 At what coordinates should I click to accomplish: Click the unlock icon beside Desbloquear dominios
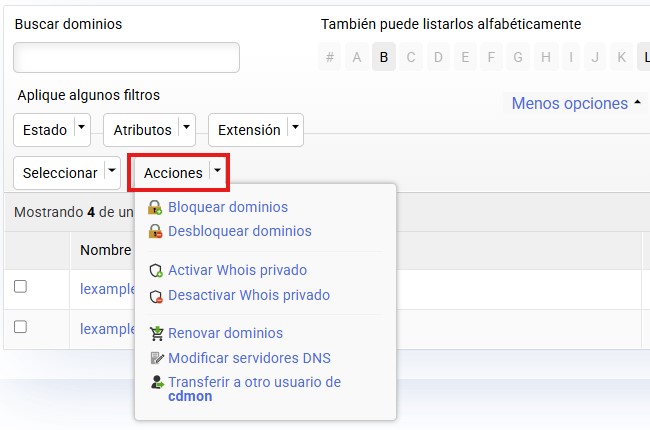pyautogui.click(x=155, y=231)
